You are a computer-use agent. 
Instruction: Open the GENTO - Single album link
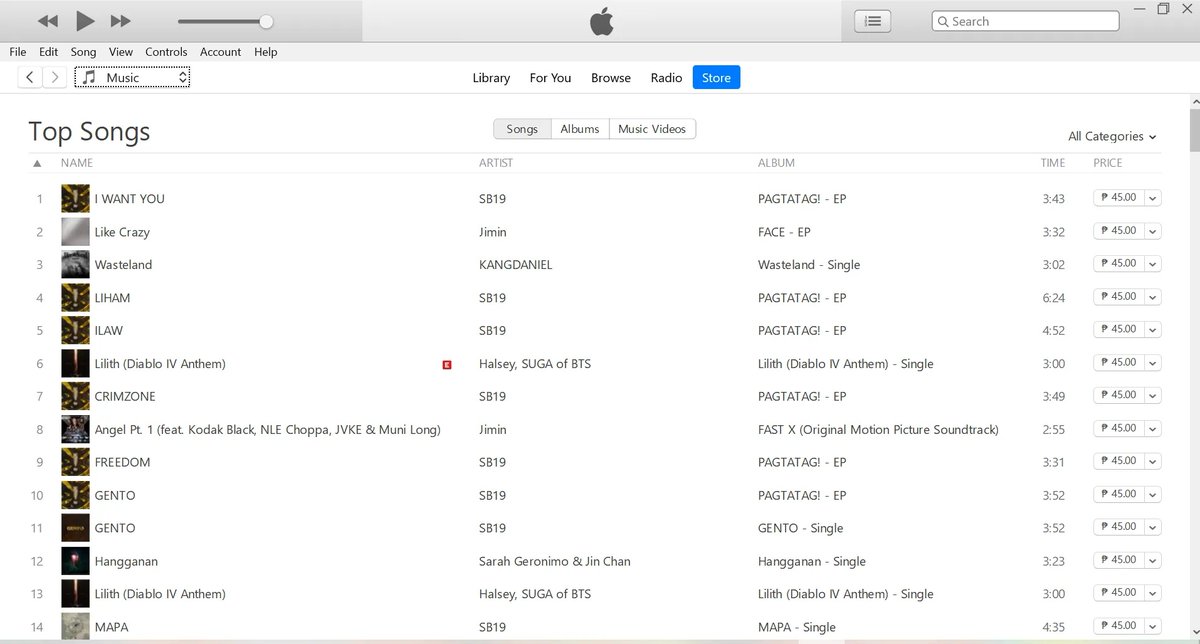tap(801, 528)
